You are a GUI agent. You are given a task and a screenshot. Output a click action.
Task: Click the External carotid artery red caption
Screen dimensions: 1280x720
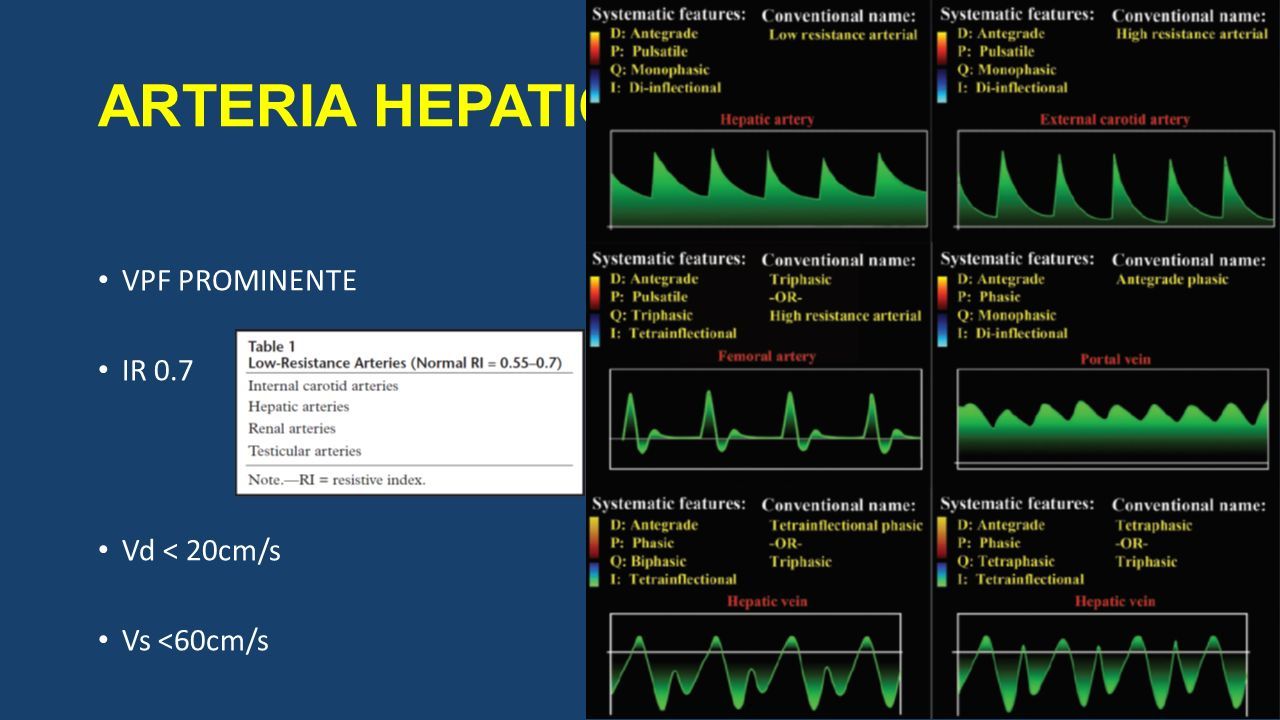point(1113,120)
